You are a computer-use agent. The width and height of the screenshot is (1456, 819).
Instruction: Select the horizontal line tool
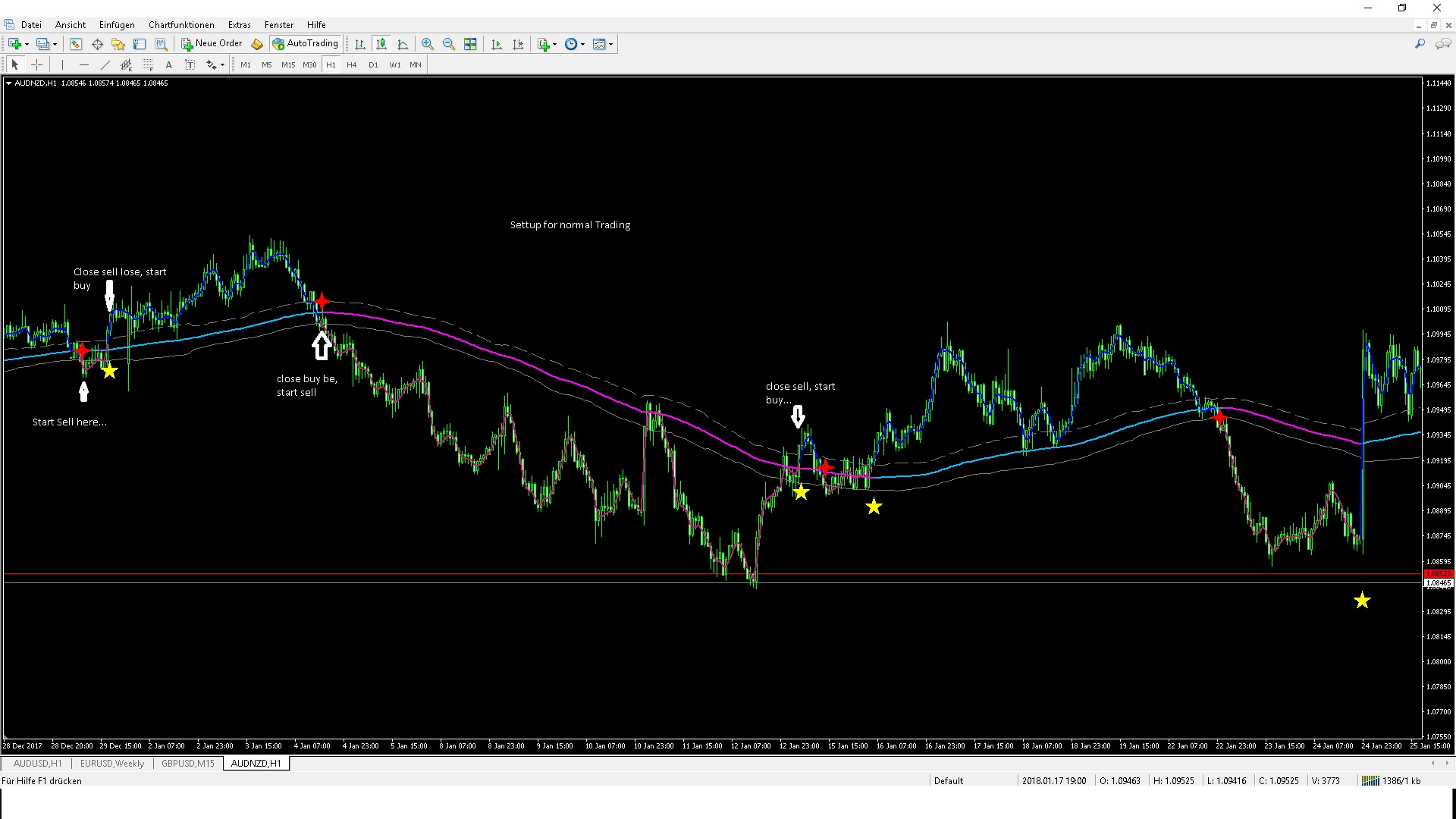coord(84,64)
